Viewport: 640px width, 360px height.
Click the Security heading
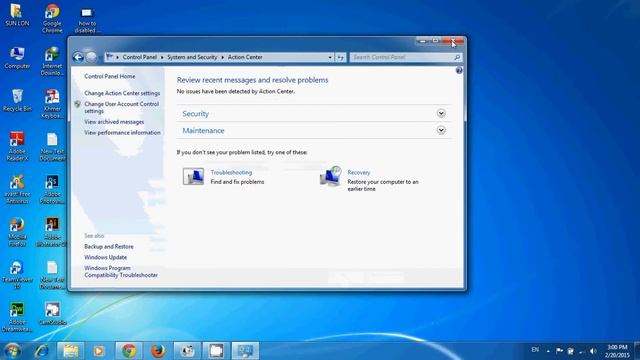(x=196, y=113)
